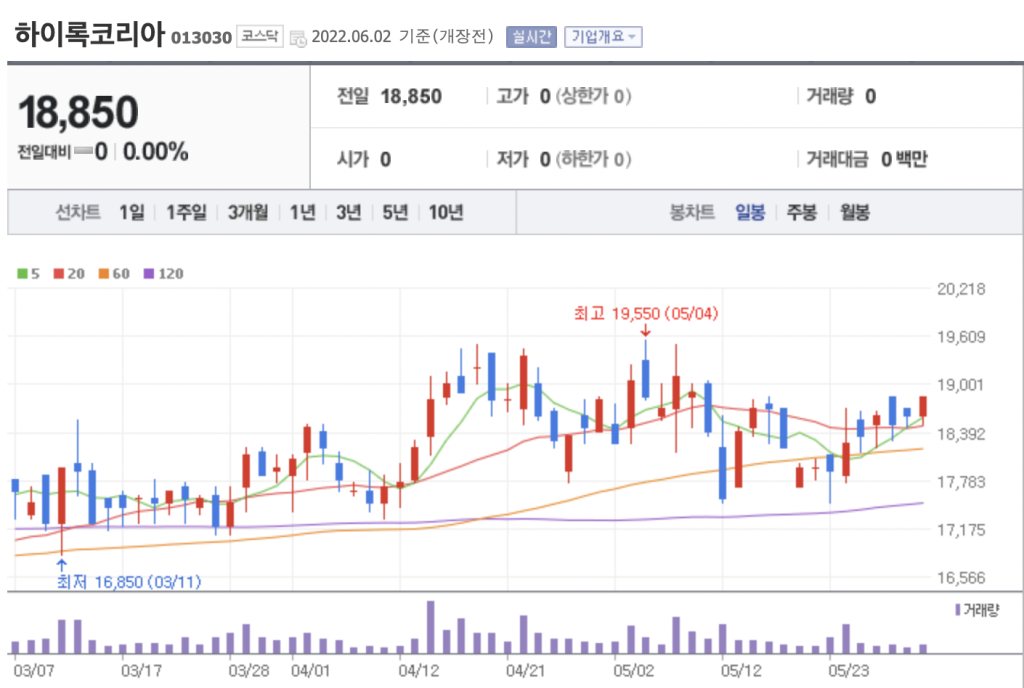Switch to the 5년 line chart
This screenshot has height=688, width=1024.
(395, 212)
